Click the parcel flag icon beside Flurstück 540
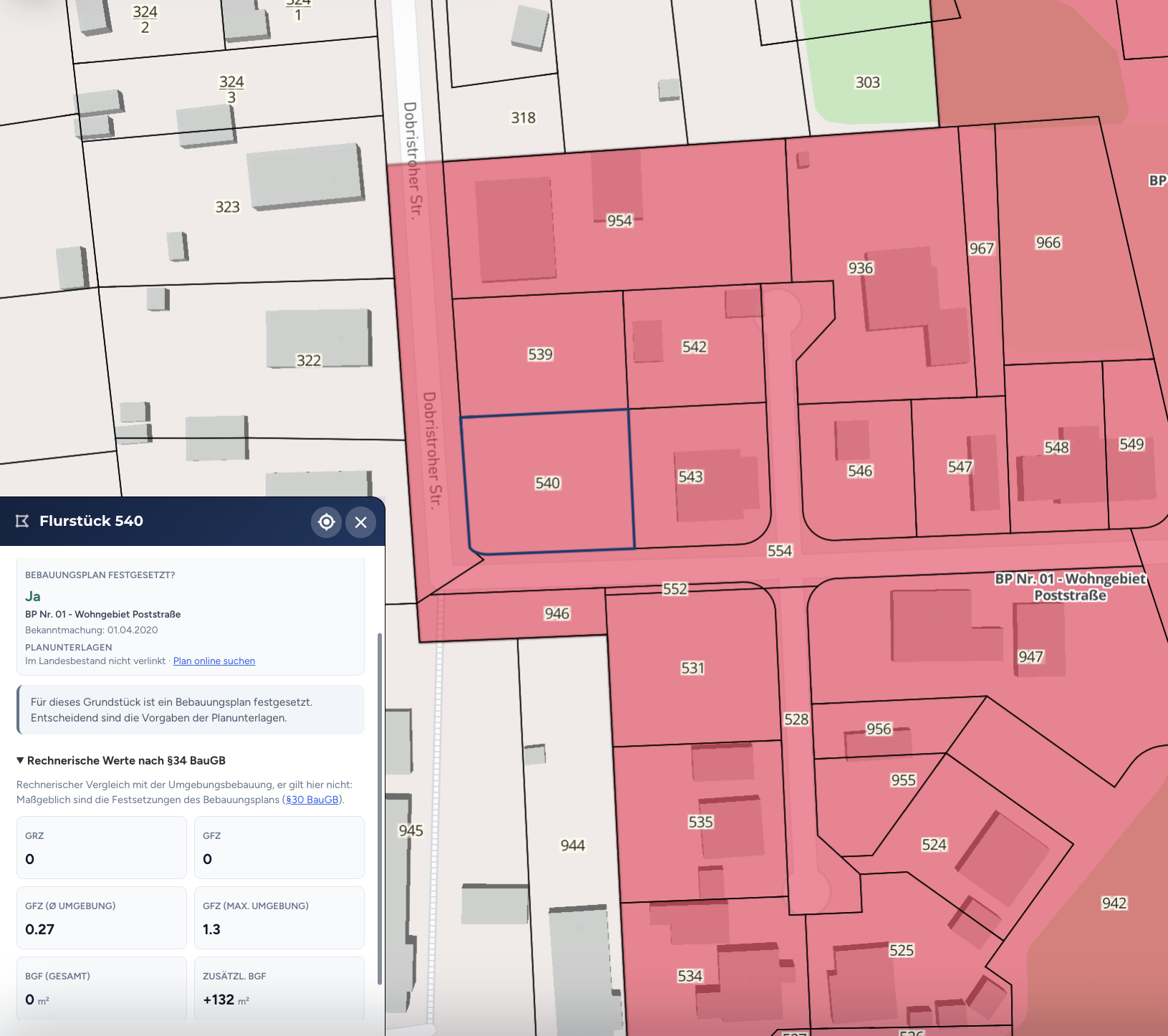Screen dimensions: 1168x1036 click(22, 521)
